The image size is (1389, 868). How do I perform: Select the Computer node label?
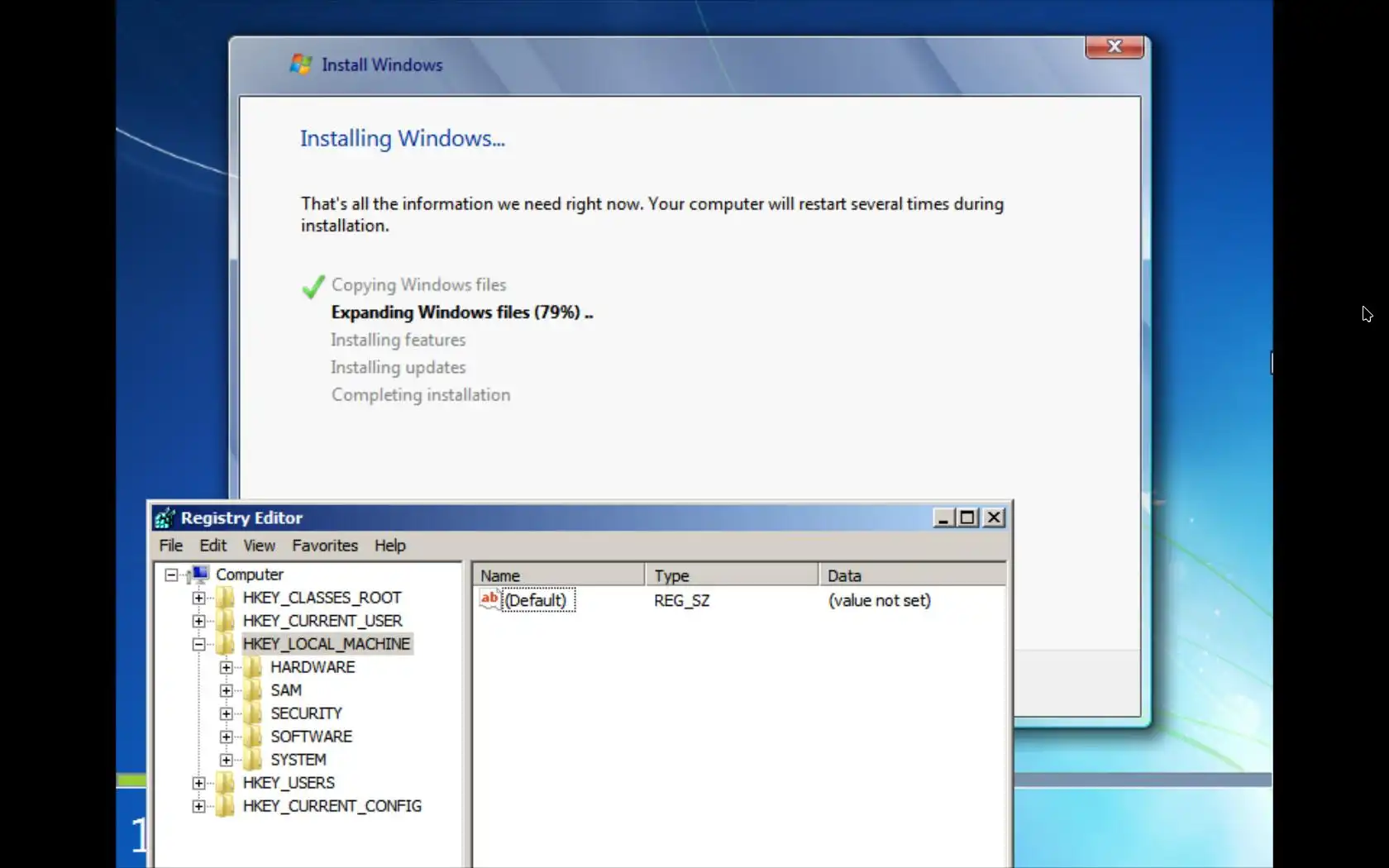(250, 575)
